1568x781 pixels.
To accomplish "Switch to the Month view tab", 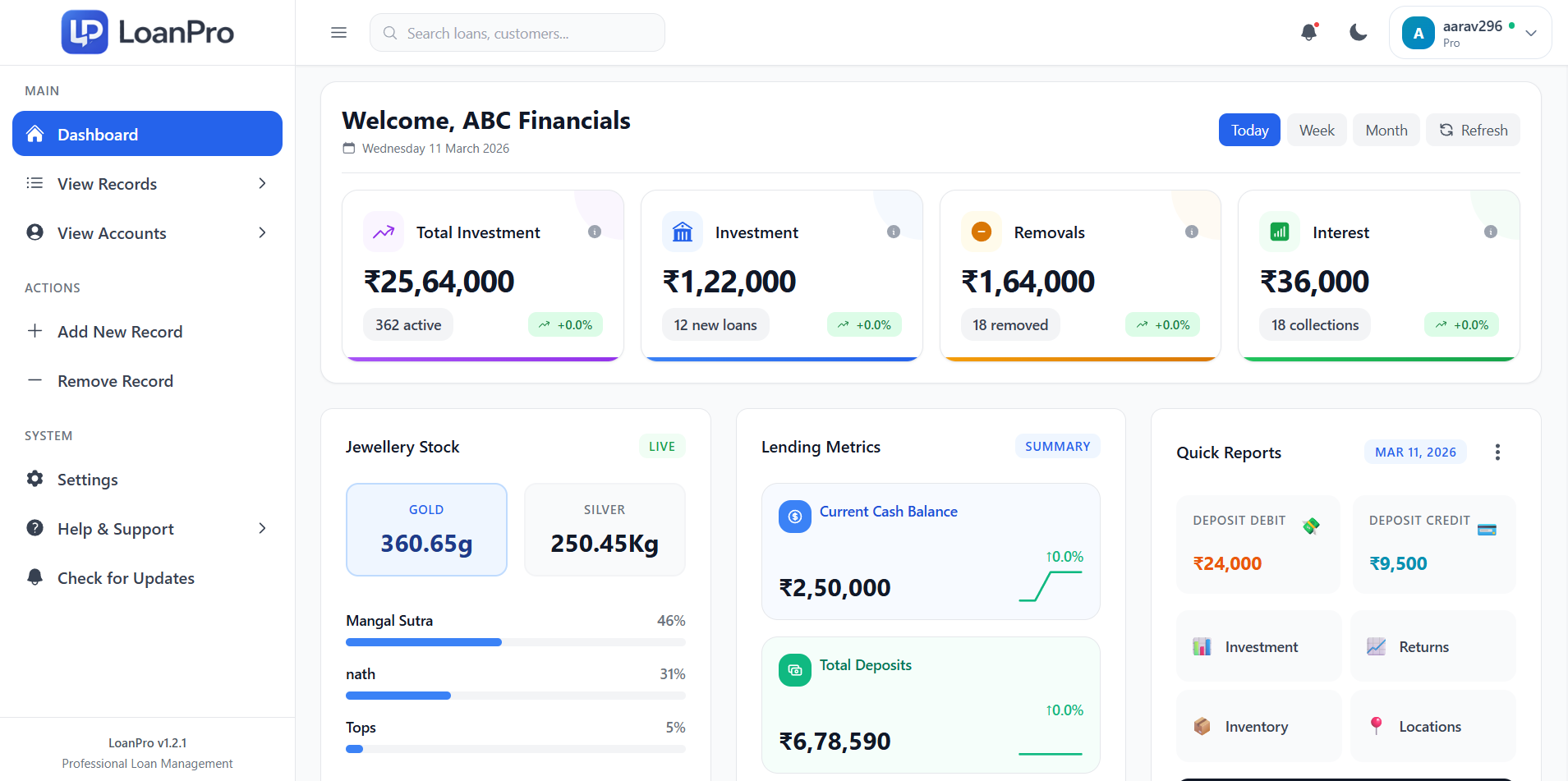I will [x=1386, y=130].
